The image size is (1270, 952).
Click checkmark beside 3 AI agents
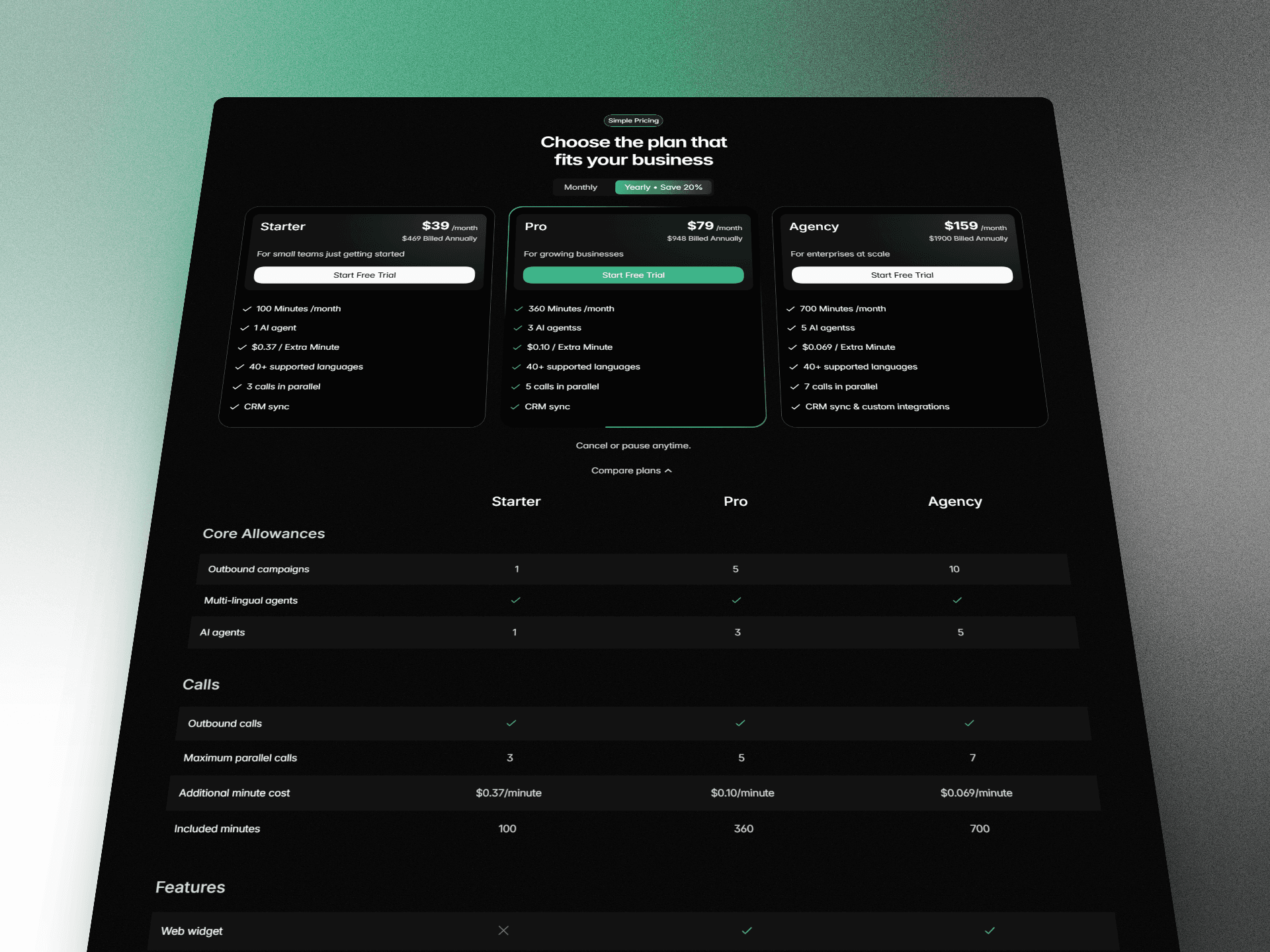(518, 328)
